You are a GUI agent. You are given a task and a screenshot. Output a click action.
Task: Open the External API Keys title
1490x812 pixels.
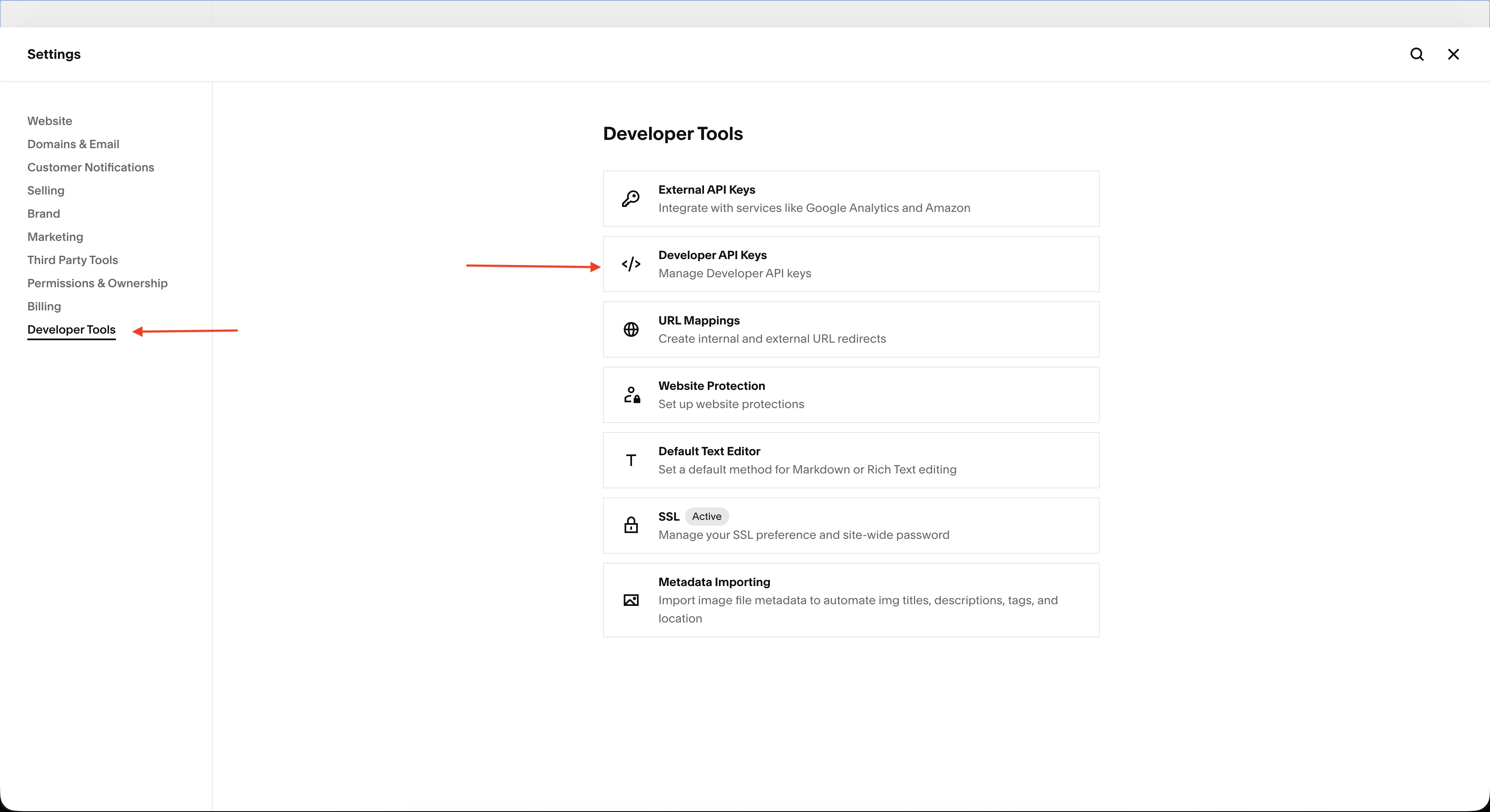[706, 190]
